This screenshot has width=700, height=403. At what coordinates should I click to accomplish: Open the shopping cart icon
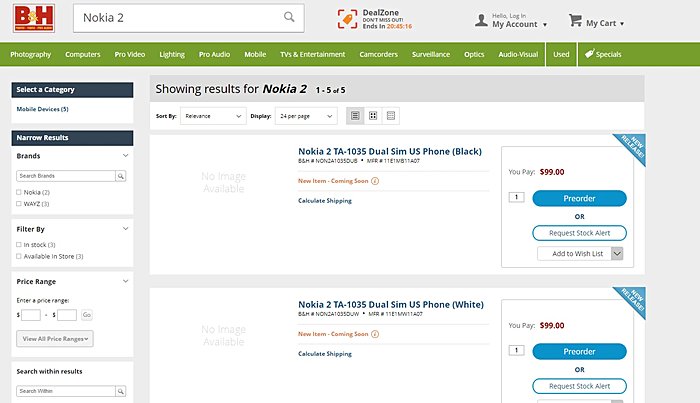tap(575, 20)
